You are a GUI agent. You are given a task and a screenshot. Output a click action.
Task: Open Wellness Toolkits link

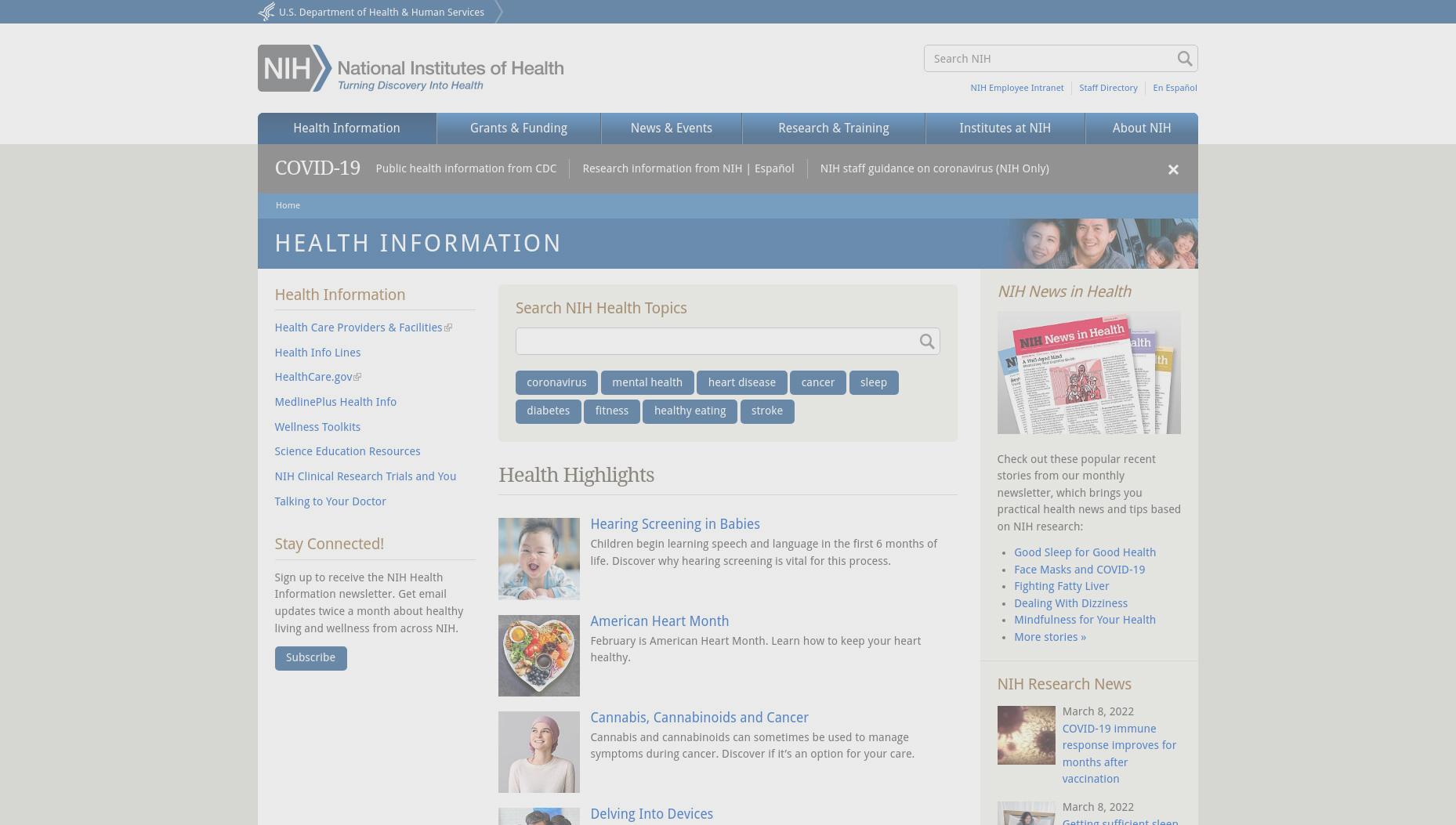[317, 427]
